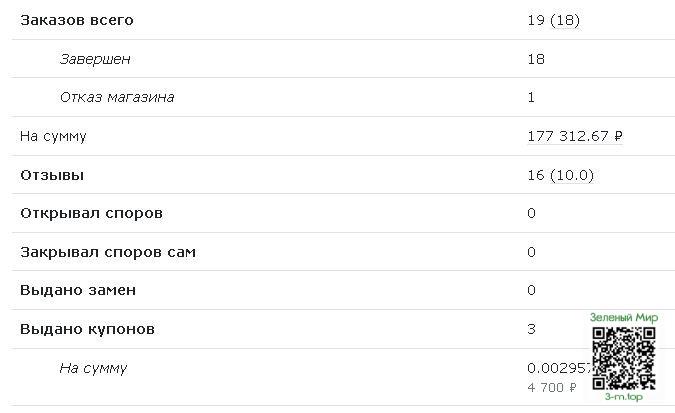Click the underlined 177 312.67 ₽ amount
Viewport: 675px width, 413px height.
pos(575,136)
